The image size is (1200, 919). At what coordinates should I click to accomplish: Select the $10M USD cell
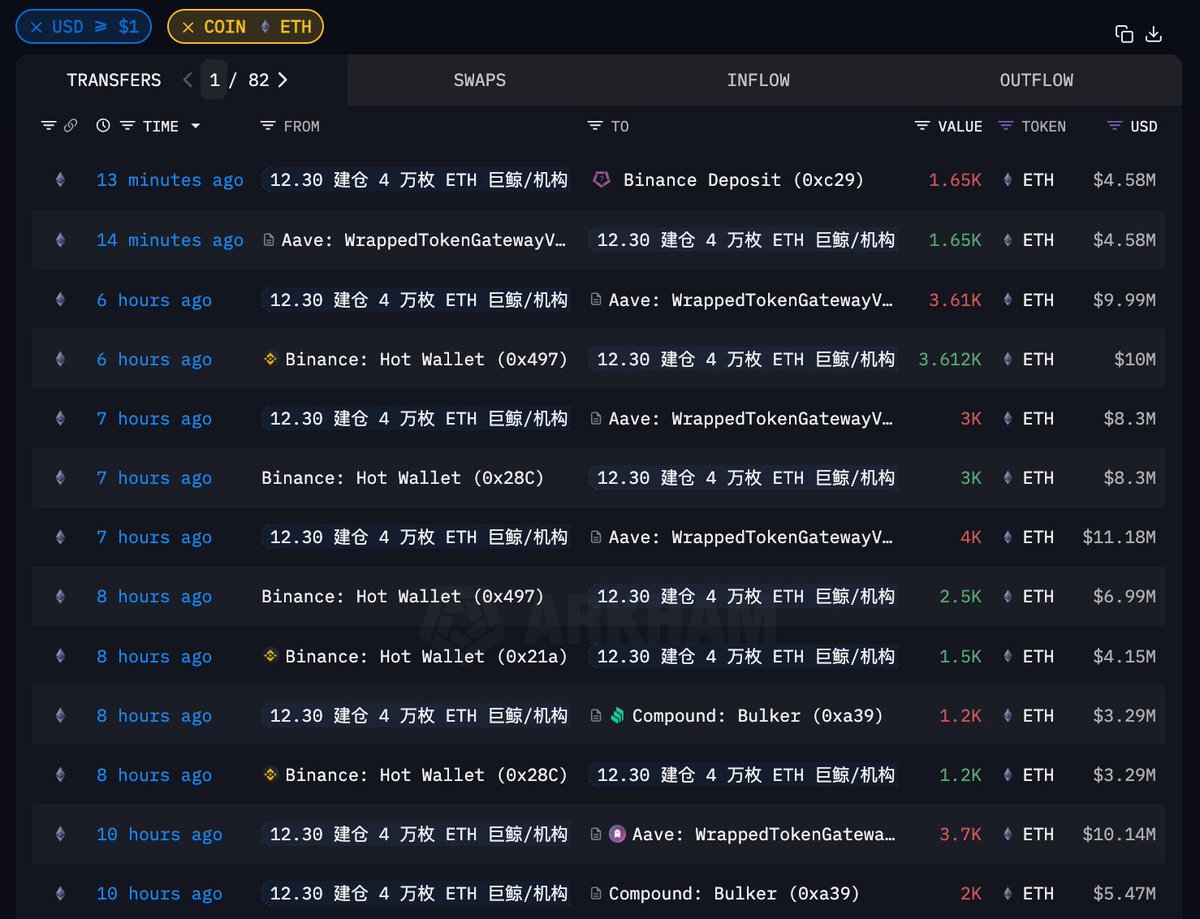[x=1134, y=359]
